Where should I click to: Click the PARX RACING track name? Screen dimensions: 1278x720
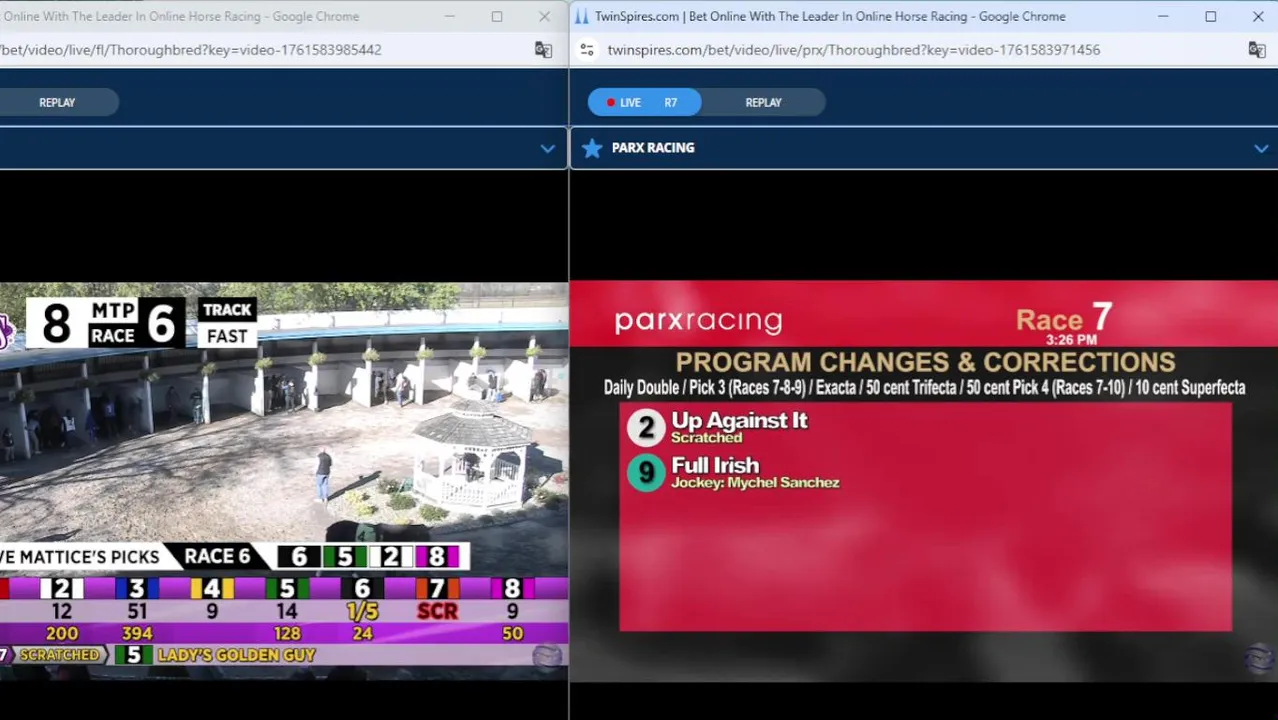653,148
